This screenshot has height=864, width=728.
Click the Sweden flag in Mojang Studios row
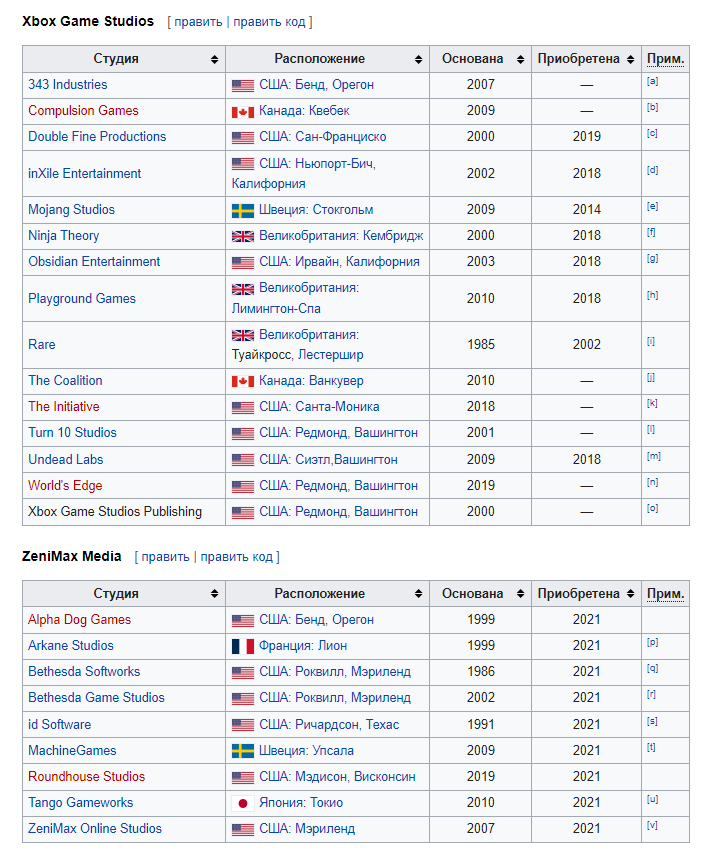coord(242,210)
